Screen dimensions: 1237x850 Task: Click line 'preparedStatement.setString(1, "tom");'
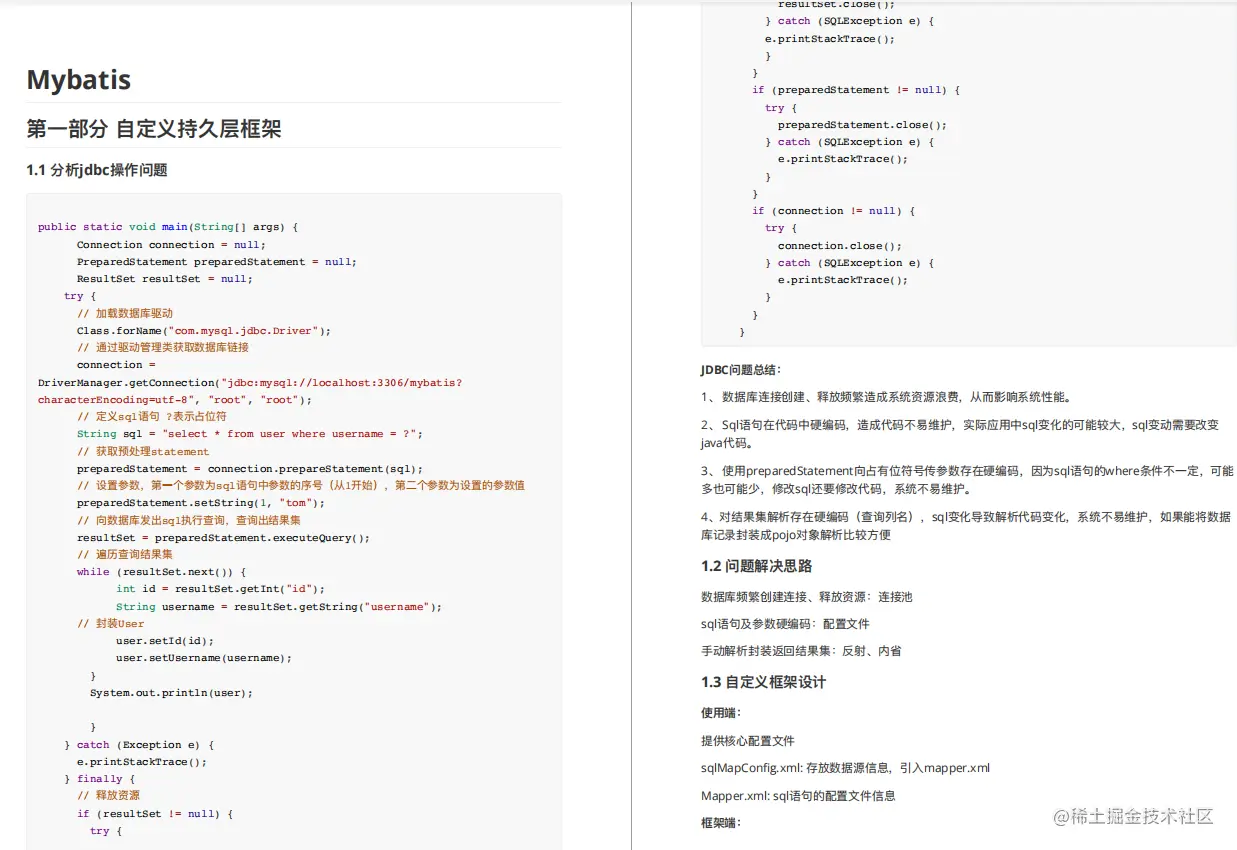(201, 503)
